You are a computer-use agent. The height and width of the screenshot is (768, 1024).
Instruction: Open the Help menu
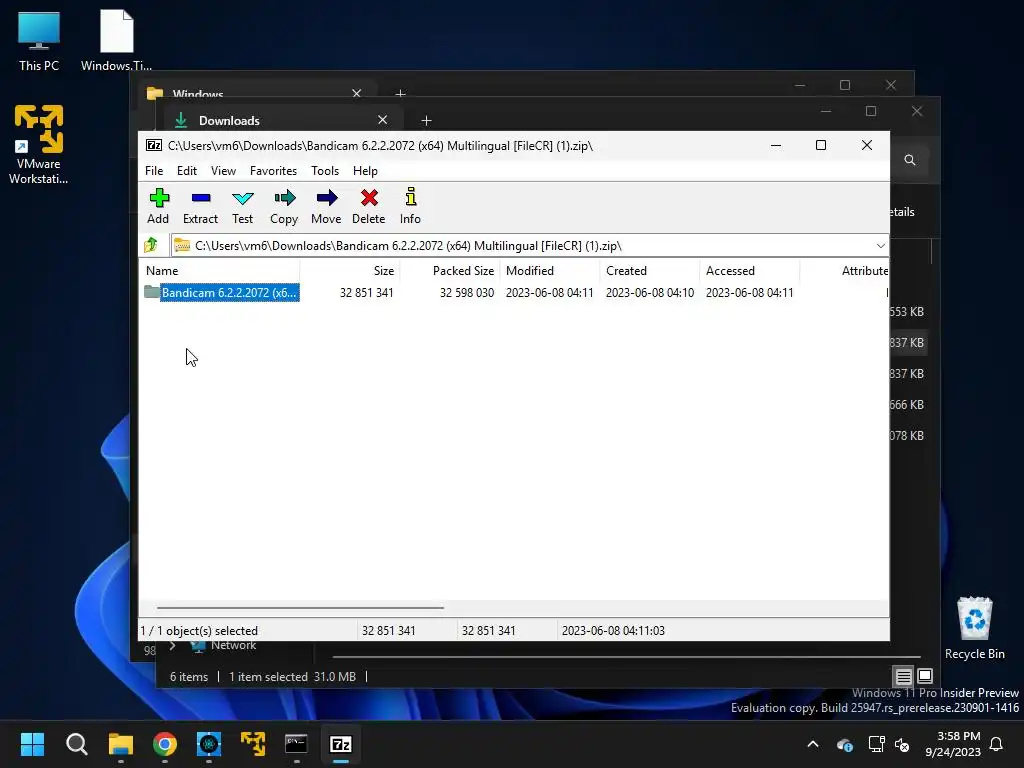pos(365,170)
